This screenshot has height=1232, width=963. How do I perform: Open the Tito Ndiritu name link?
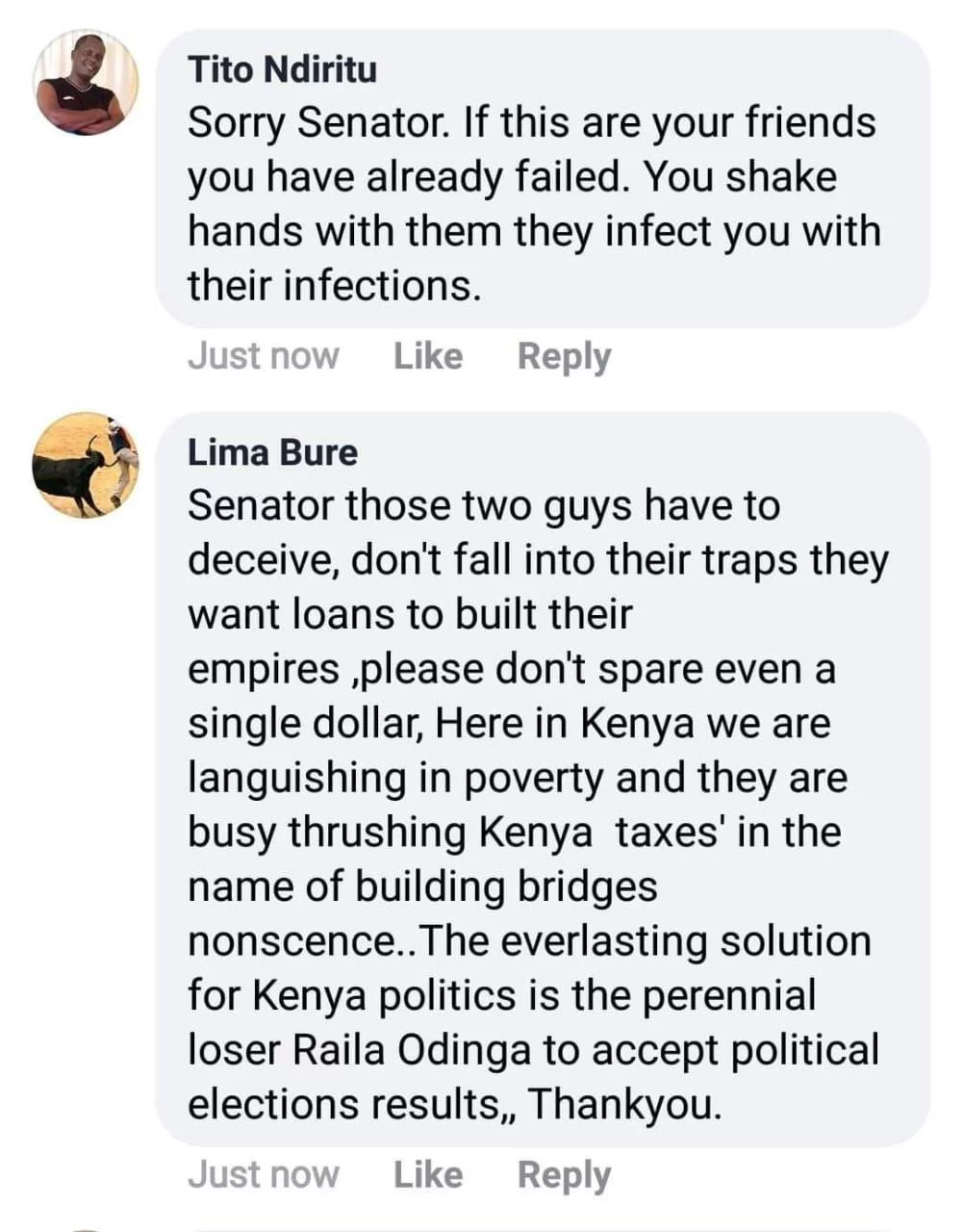(x=282, y=69)
